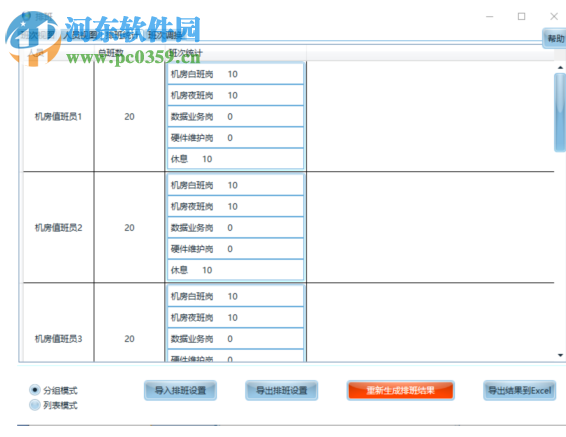
Task: Click total shifts 20 for 机房值班员1
Action: (129, 117)
